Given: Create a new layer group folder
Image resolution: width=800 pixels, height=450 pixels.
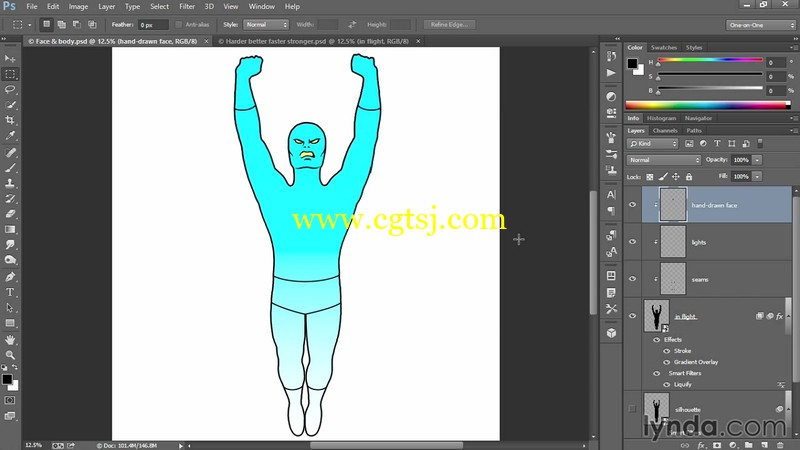Looking at the screenshot, I should coord(748,445).
